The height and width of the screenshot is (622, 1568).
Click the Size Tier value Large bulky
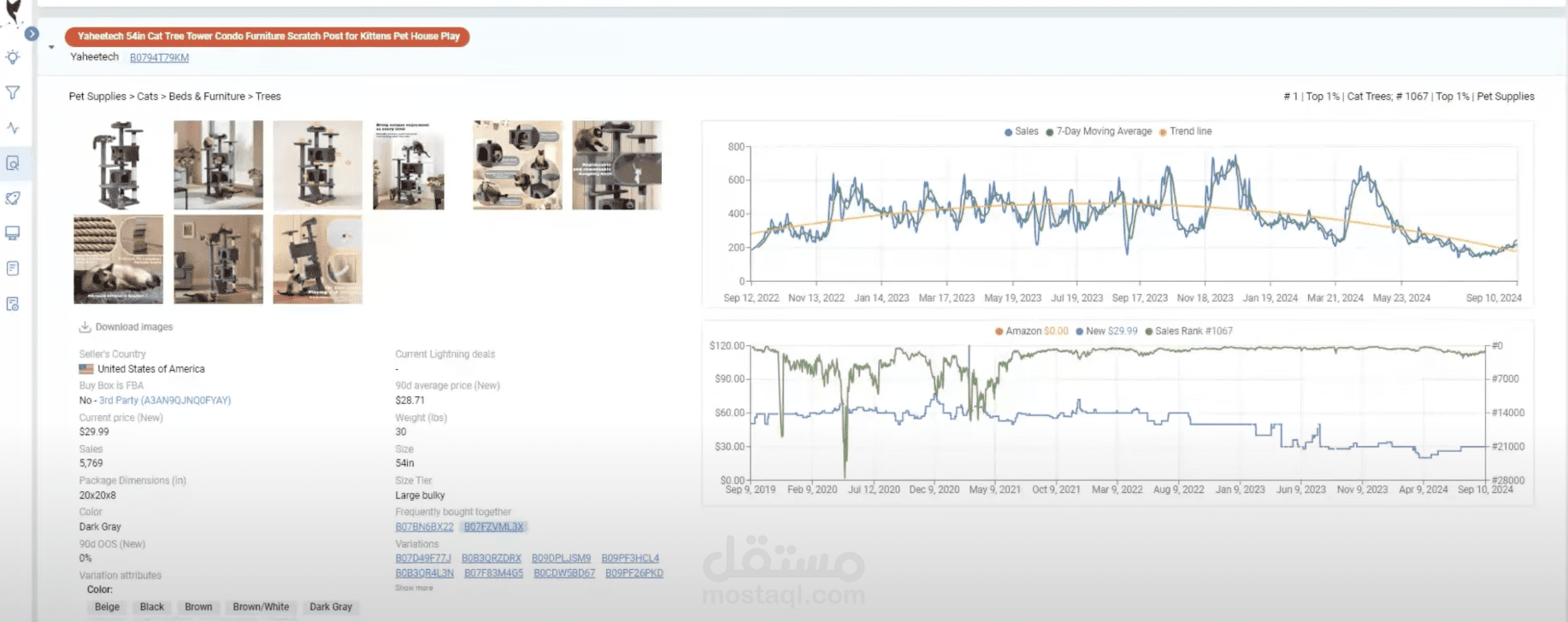point(420,496)
